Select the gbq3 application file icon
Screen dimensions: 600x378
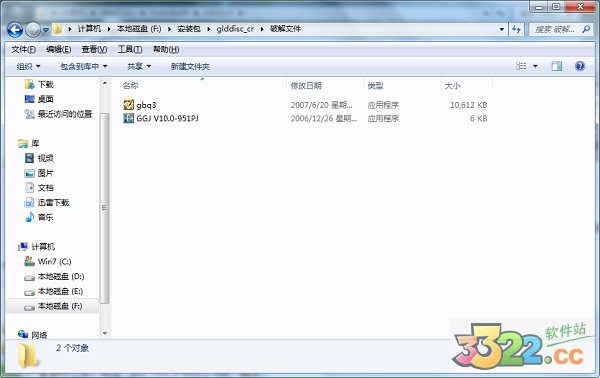click(x=129, y=104)
